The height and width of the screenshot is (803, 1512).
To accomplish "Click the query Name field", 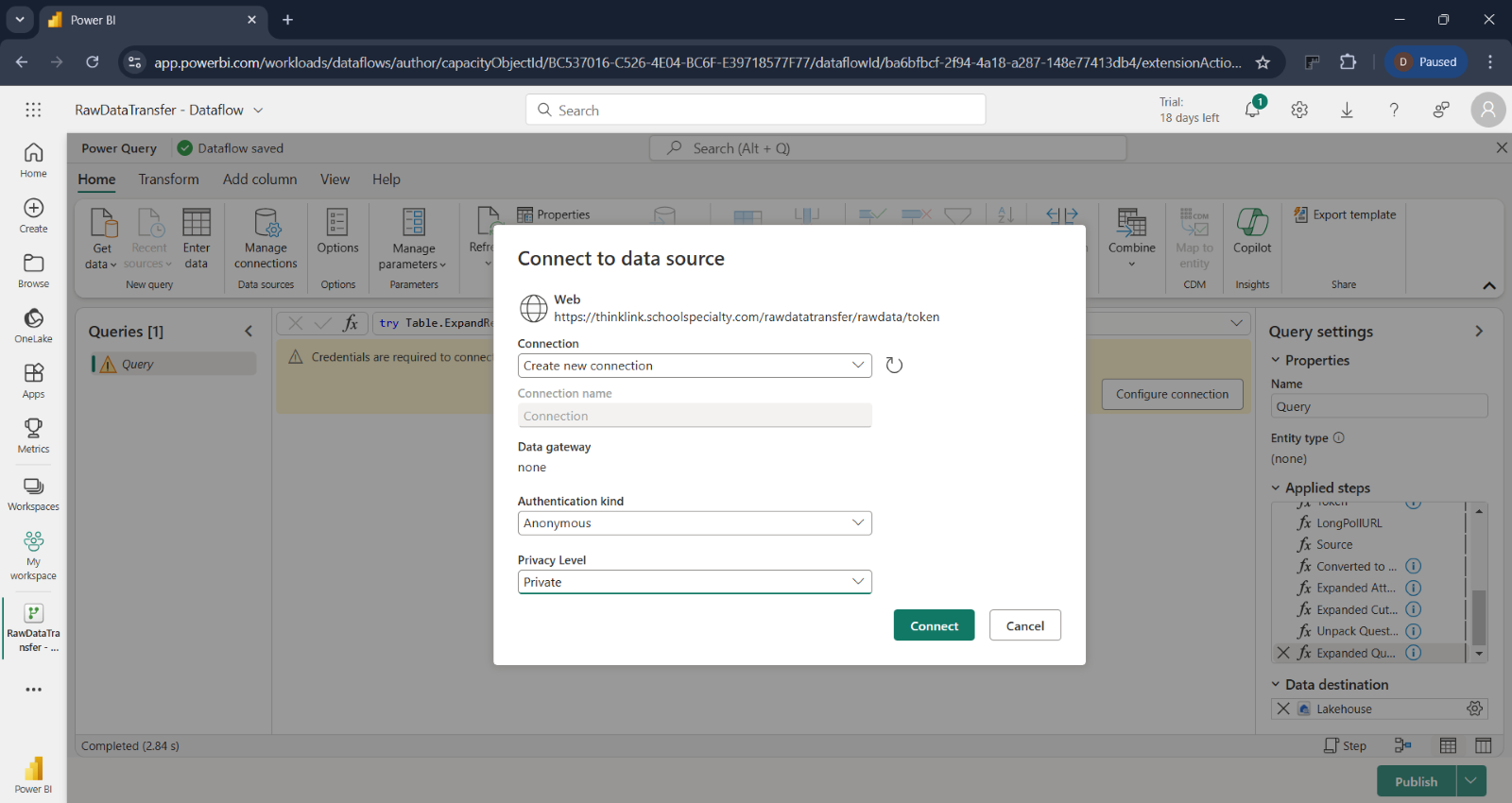I will (1379, 406).
